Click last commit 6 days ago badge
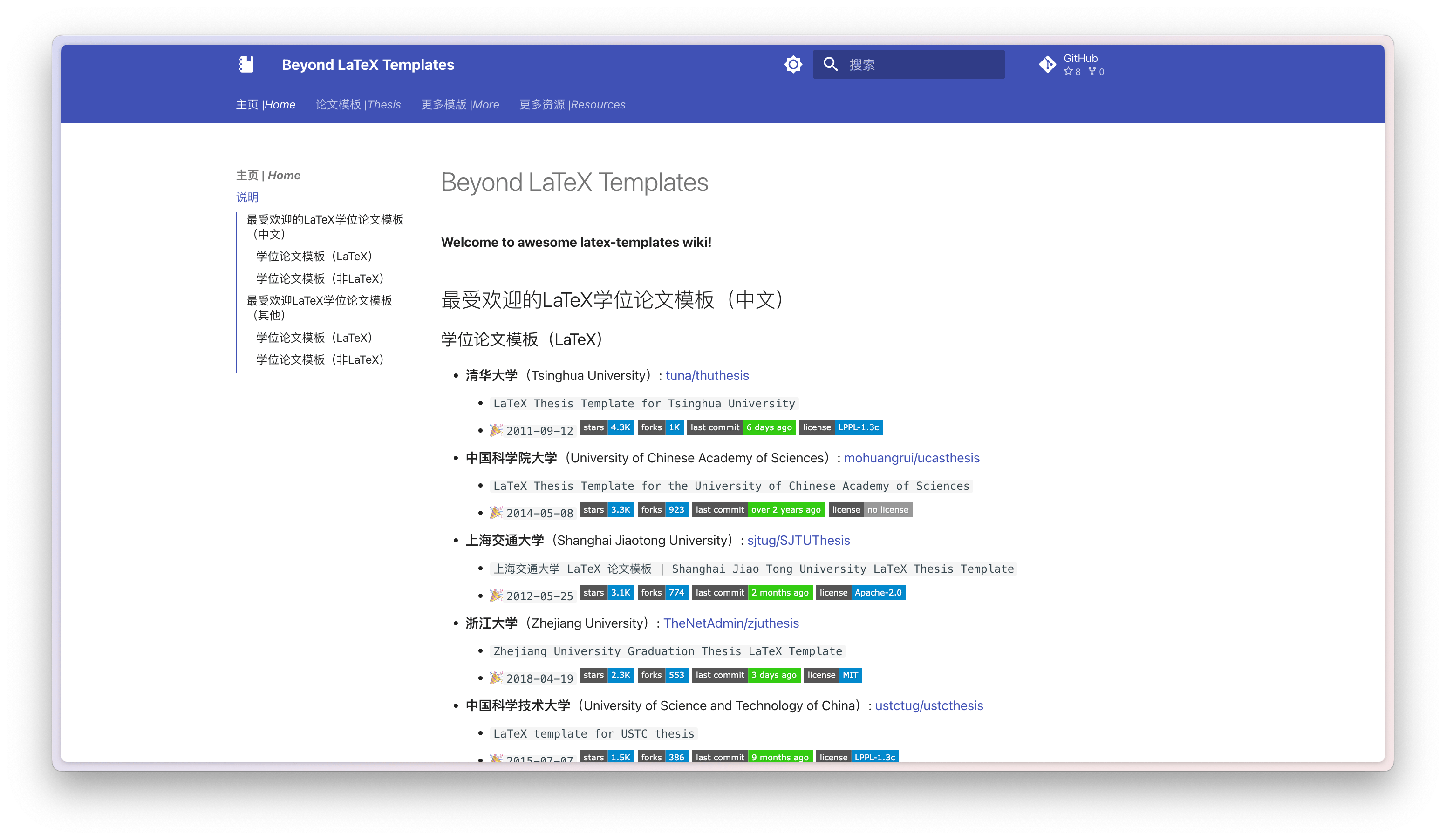Screen dimensions: 1446x840 click(741, 427)
